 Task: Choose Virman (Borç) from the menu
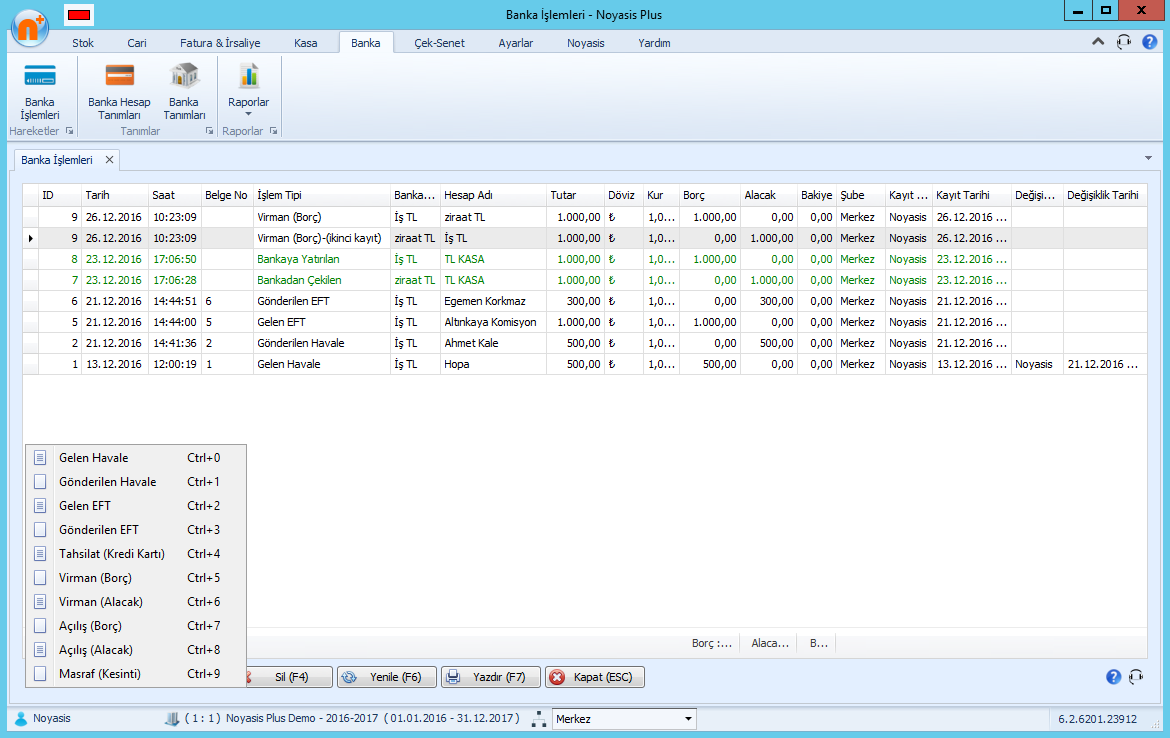(136, 578)
